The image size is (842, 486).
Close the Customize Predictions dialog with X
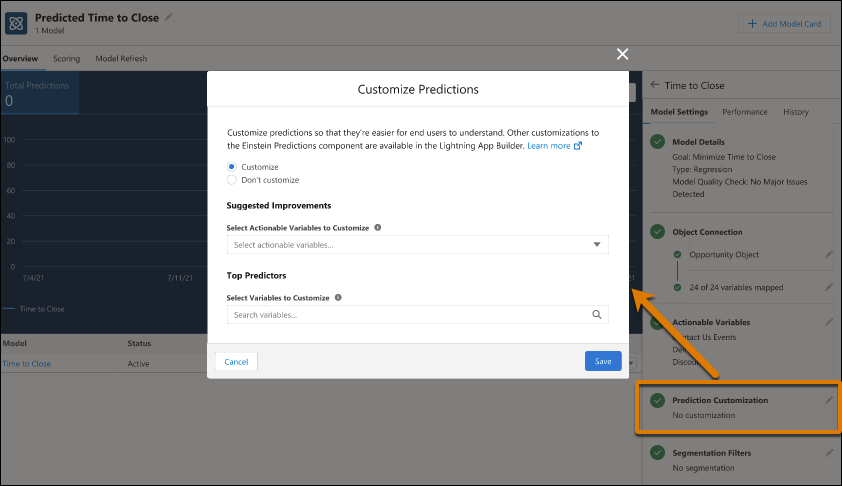(x=622, y=54)
